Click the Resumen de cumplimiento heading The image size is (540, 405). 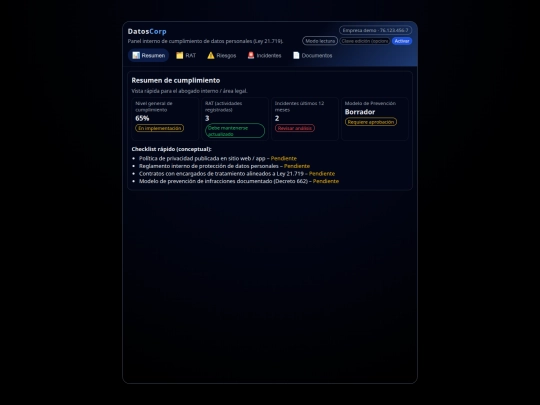pyautogui.click(x=176, y=80)
